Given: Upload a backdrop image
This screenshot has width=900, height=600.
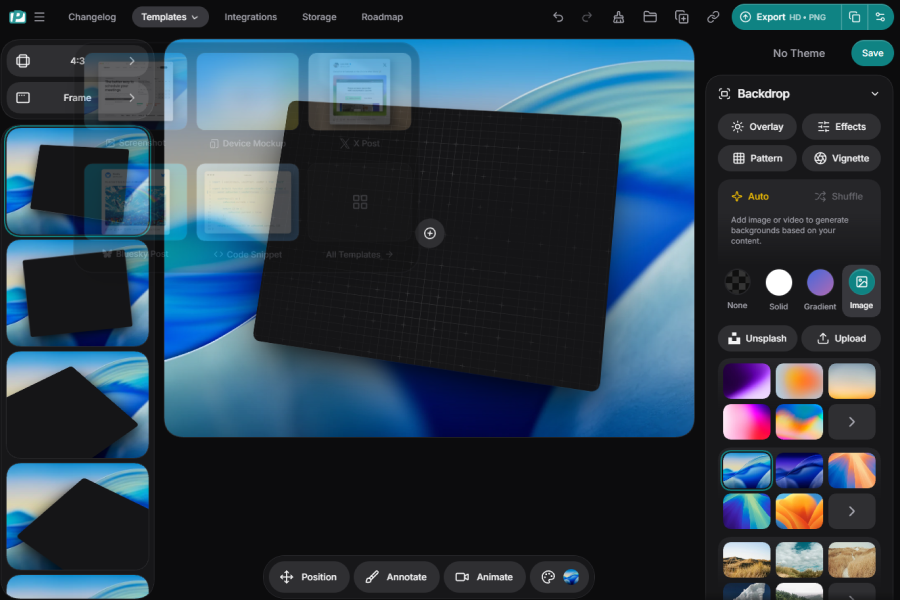Looking at the screenshot, I should [x=841, y=338].
